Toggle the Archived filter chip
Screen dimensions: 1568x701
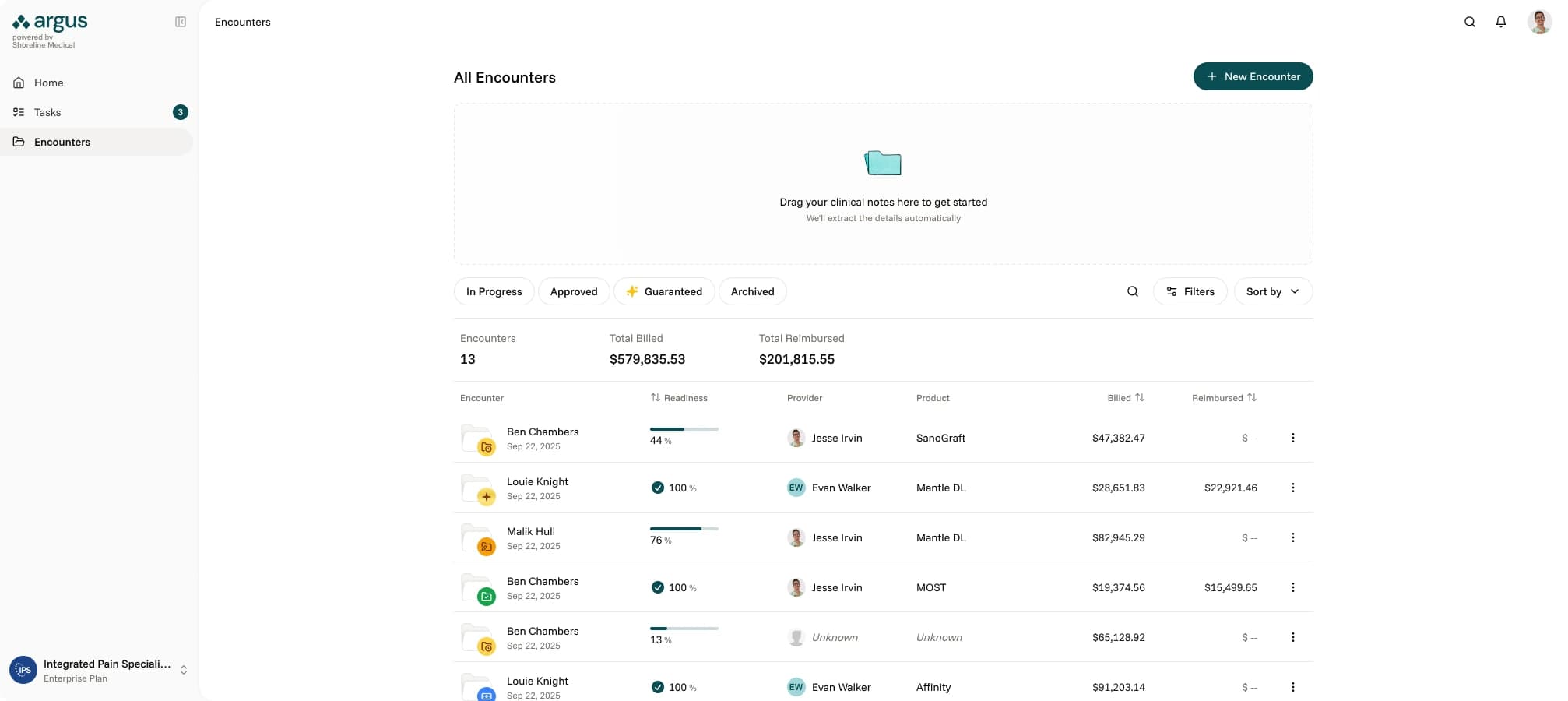click(x=751, y=291)
